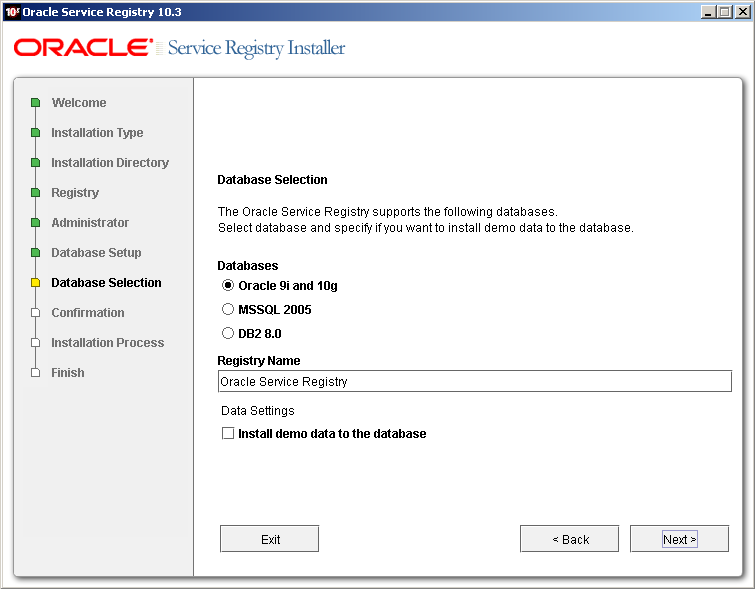755x589 pixels.
Task: Click the empty Confirmation step marker
Action: tap(35, 313)
